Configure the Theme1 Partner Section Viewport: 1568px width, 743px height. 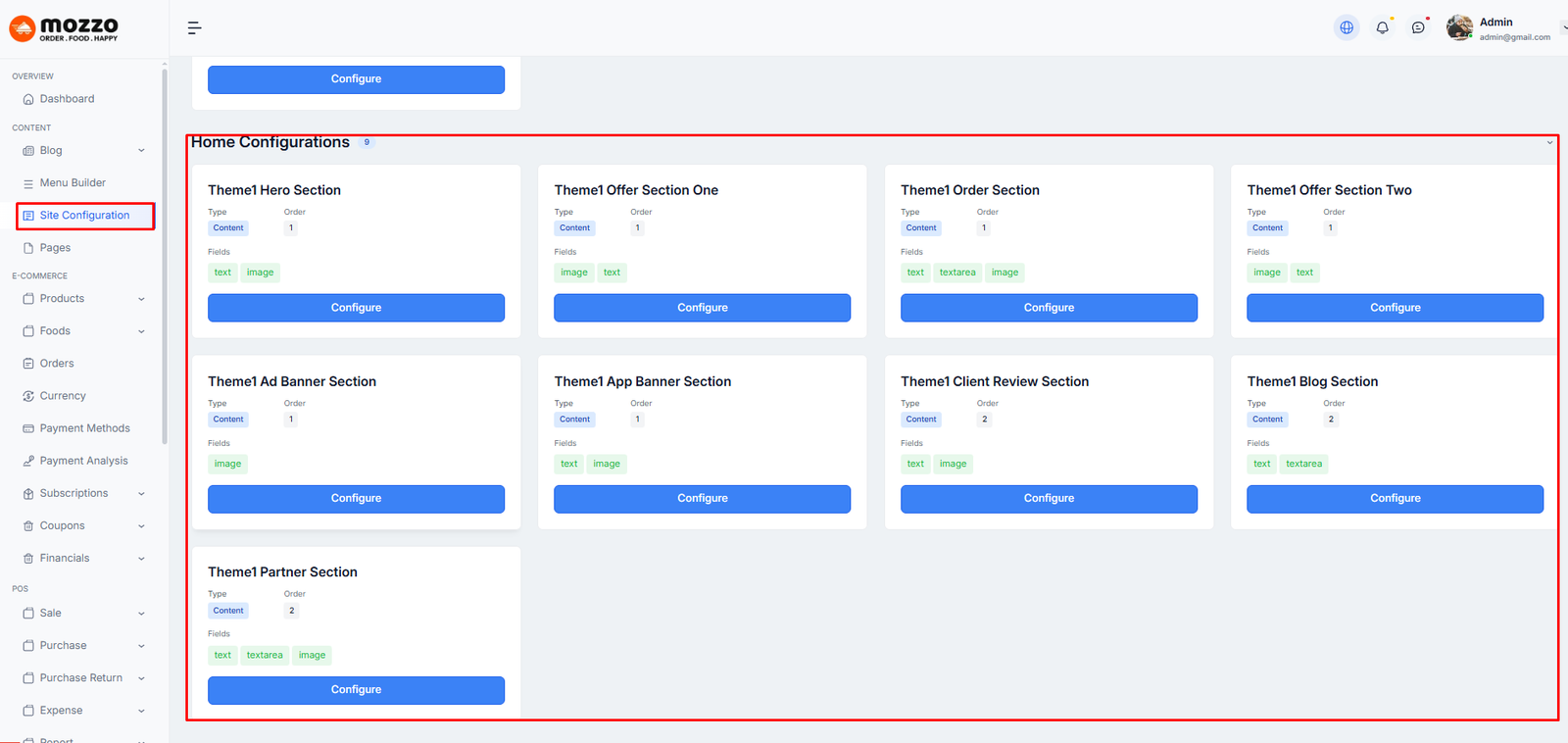(x=356, y=690)
